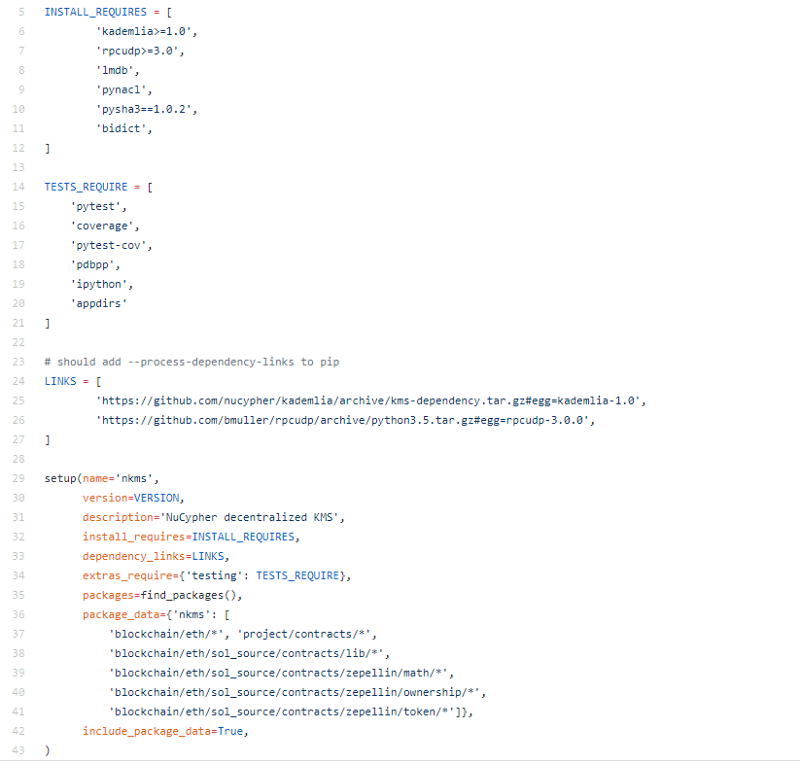Click the 'pdbpp' entry
The image size is (800, 762).
pos(92,265)
